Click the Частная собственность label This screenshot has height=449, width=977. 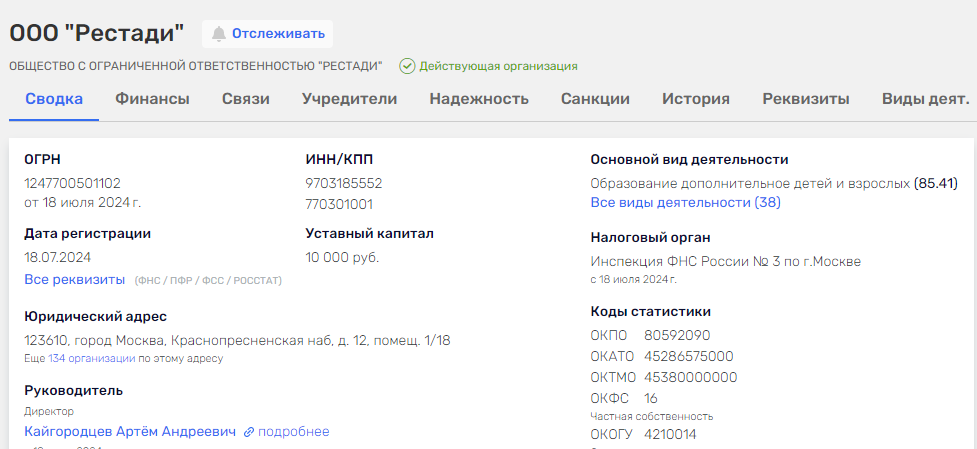point(652,416)
